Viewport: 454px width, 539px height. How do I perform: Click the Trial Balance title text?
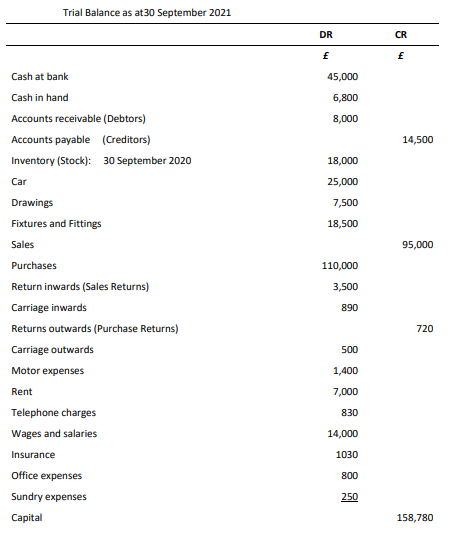(x=147, y=13)
